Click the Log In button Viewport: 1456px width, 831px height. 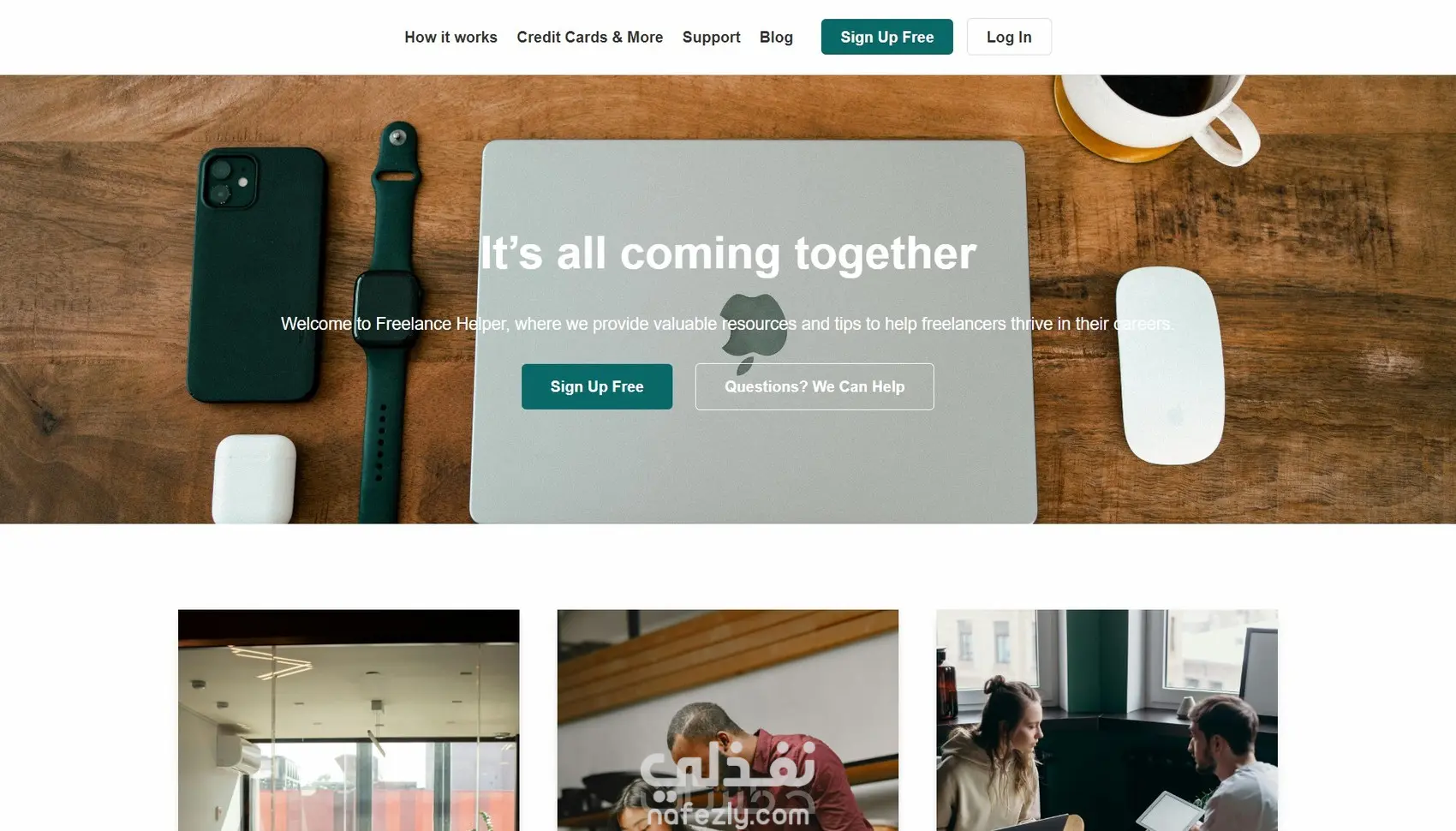click(1009, 37)
